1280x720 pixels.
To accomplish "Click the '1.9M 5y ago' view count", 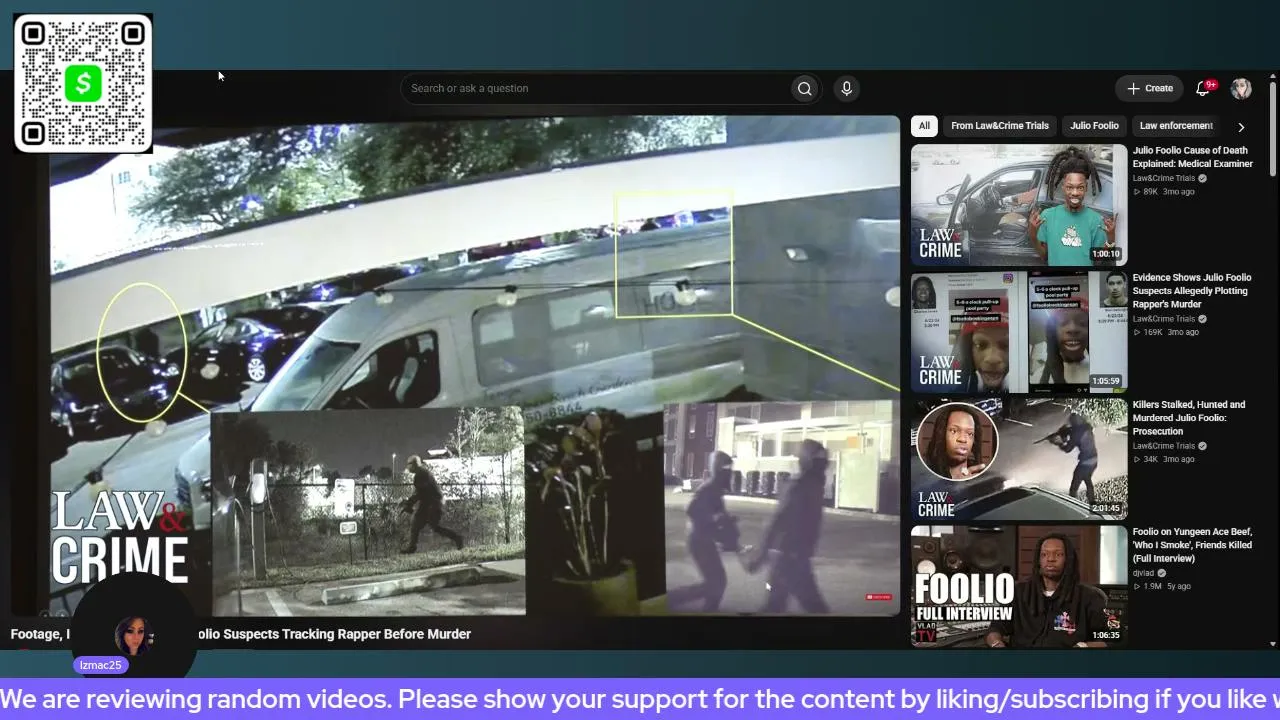I will click(x=1163, y=586).
